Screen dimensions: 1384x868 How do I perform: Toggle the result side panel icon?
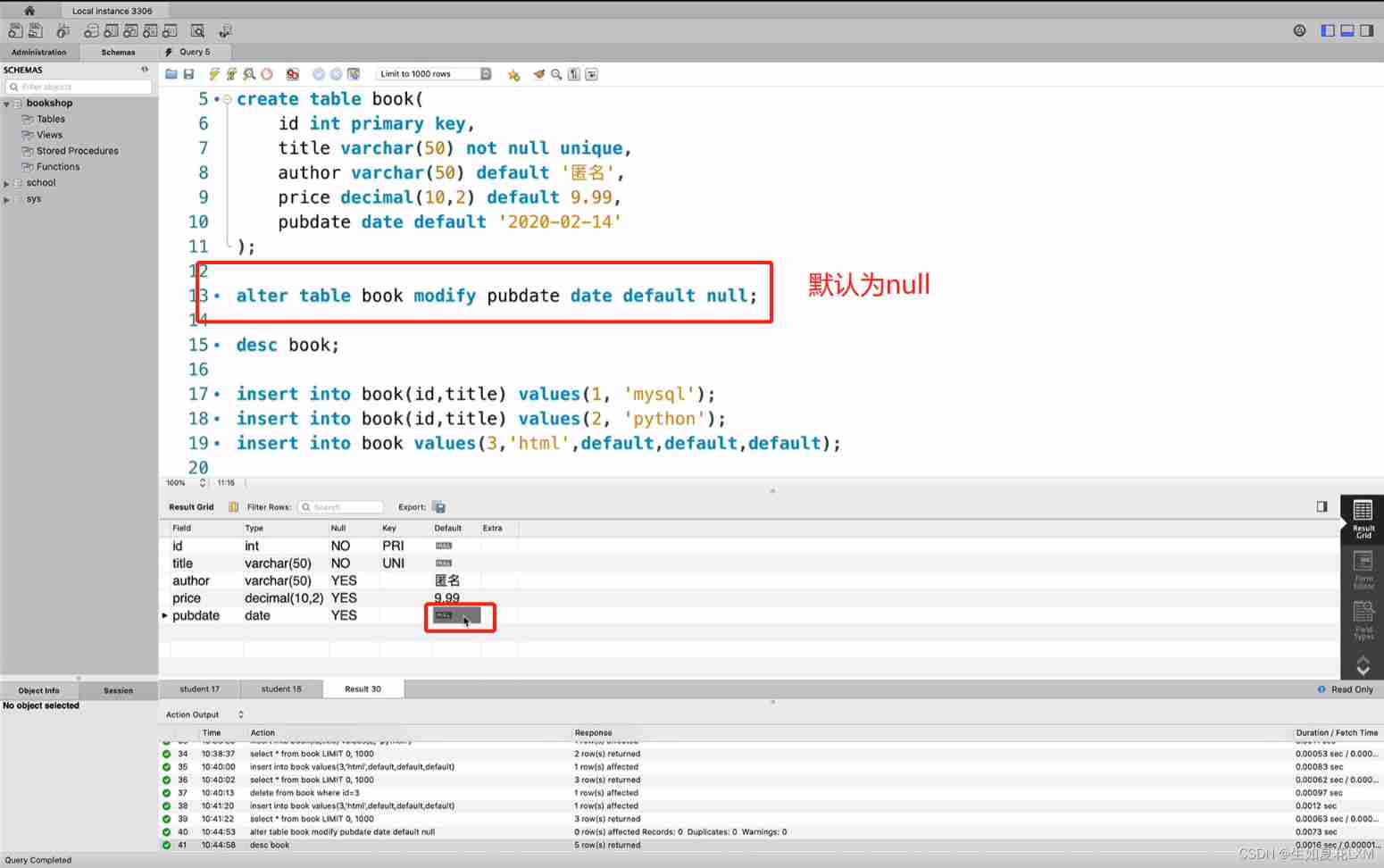coord(1321,506)
